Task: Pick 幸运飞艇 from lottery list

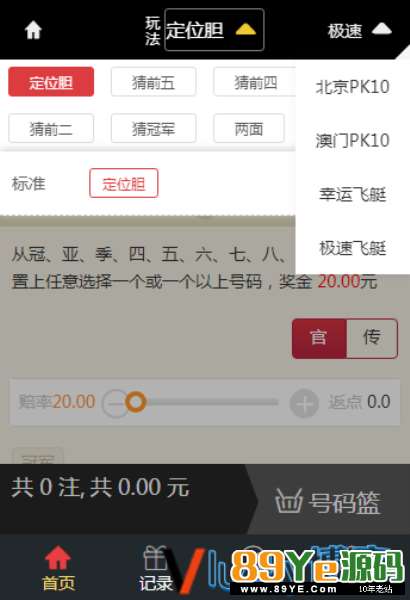Action: (353, 194)
